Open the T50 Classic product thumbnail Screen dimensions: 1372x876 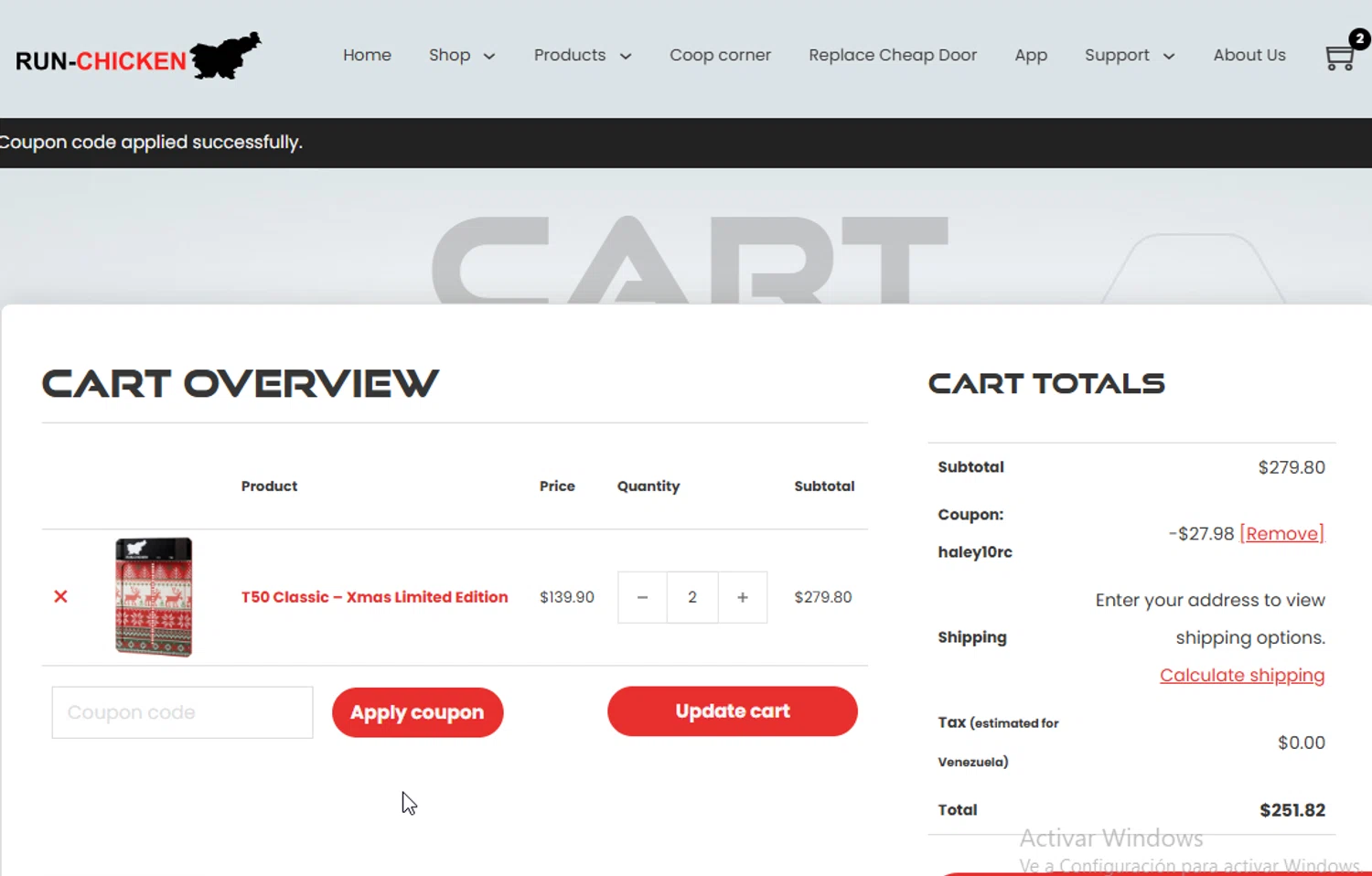154,597
